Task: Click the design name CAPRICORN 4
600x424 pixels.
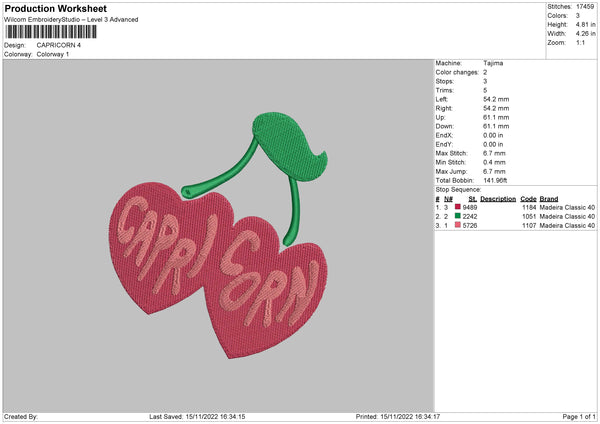Action: point(59,45)
